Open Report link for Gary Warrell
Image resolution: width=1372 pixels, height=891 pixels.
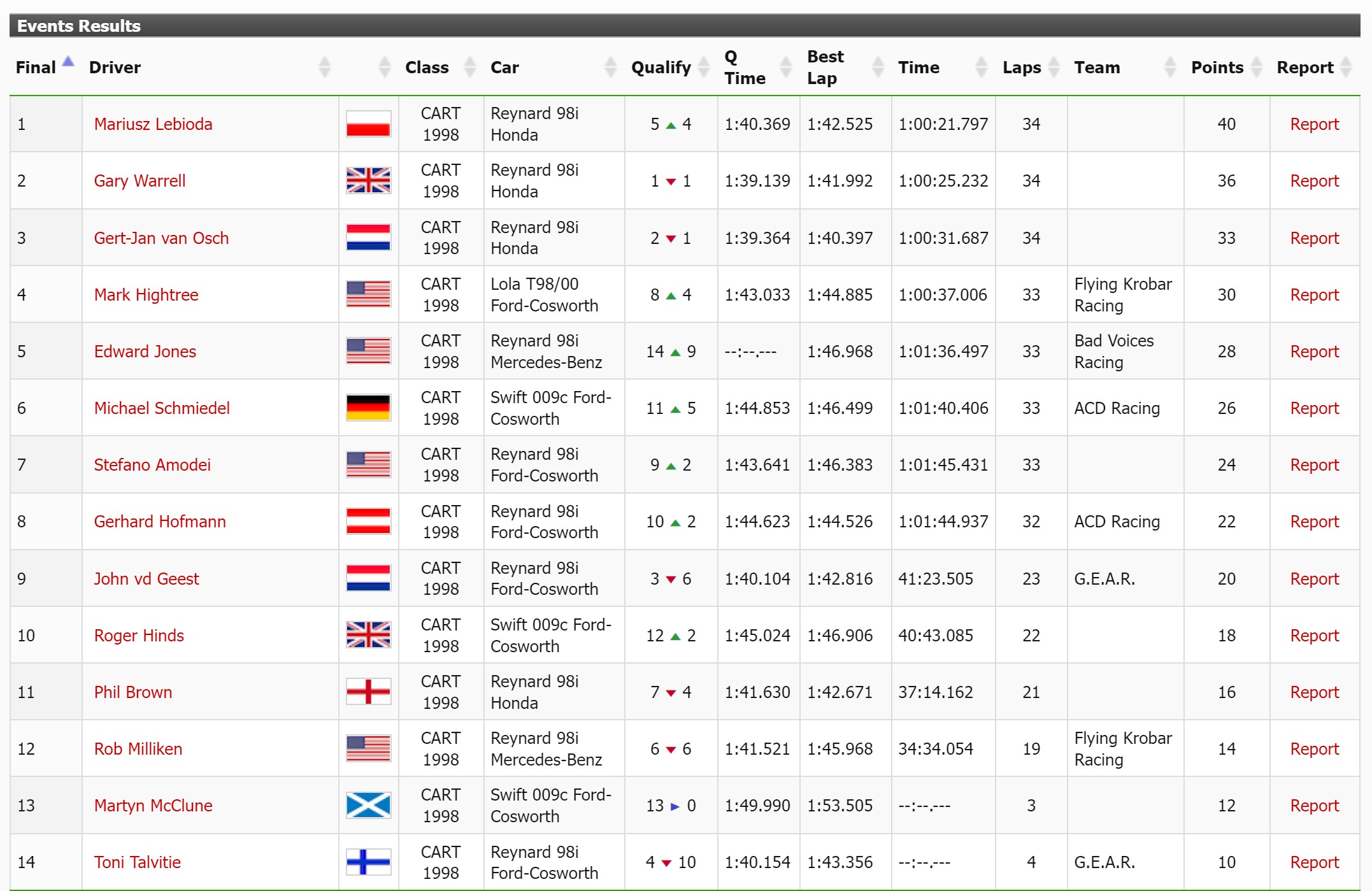tap(1314, 181)
